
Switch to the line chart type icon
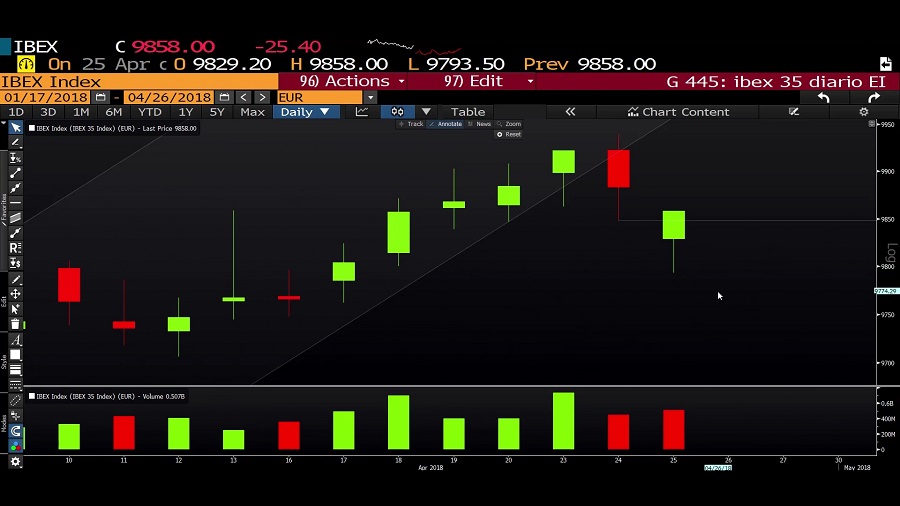click(x=362, y=112)
